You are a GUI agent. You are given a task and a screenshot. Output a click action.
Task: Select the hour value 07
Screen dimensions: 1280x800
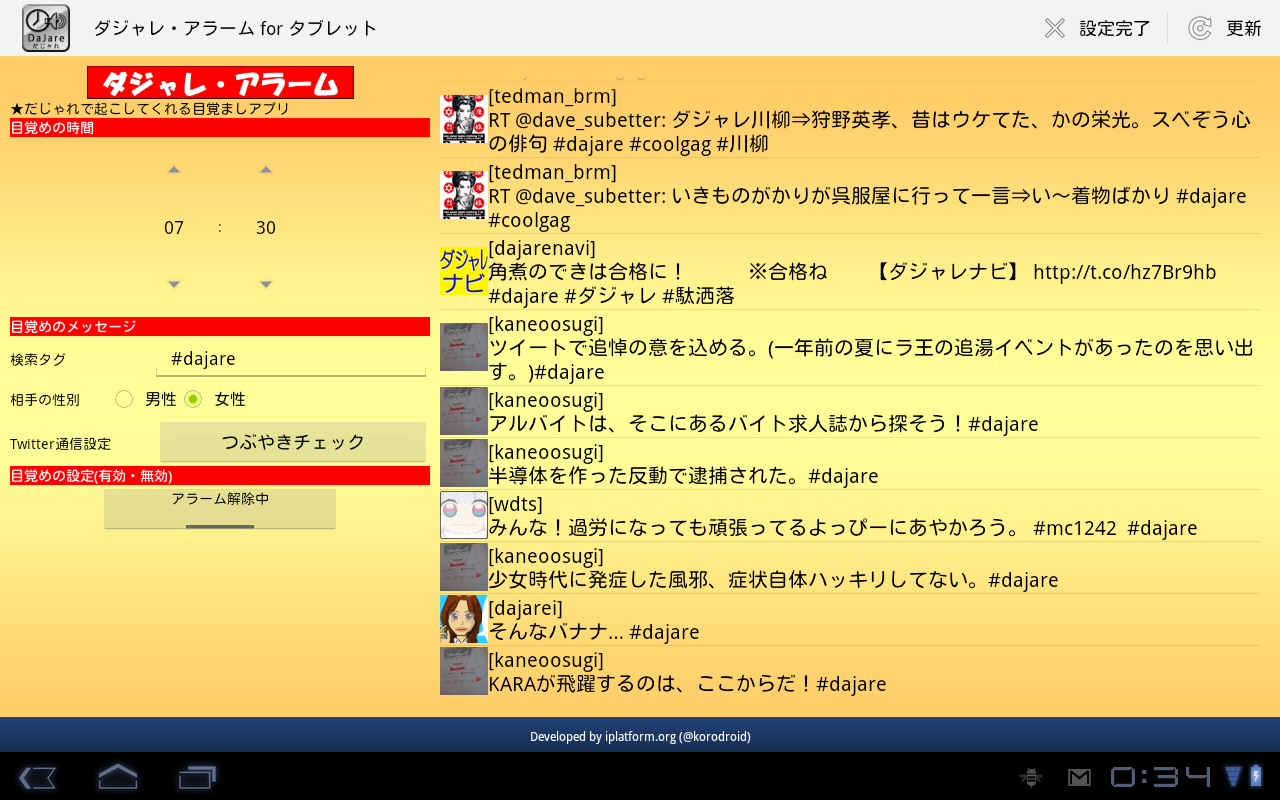tap(174, 228)
